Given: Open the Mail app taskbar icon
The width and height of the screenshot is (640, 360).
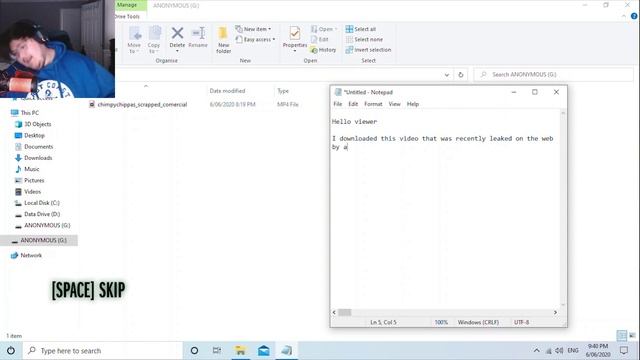Looking at the screenshot, I should pos(264,351).
